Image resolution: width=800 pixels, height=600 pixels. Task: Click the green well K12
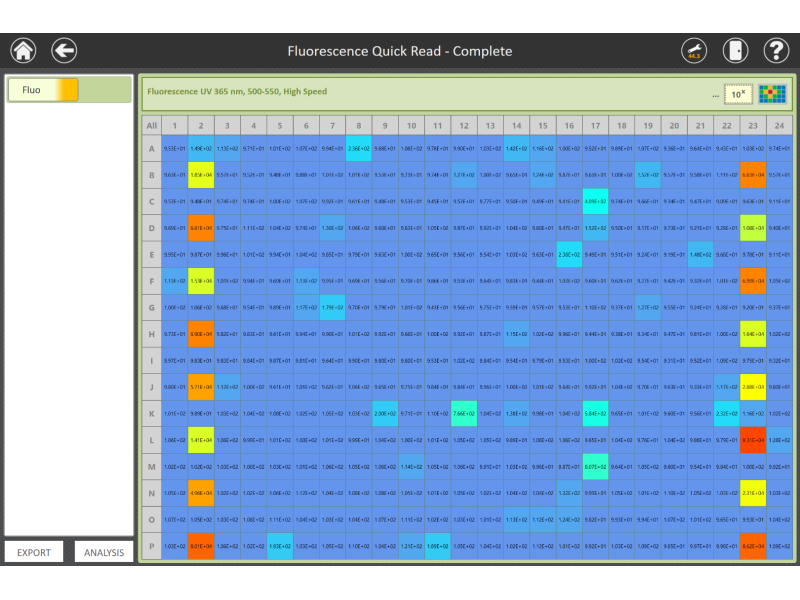[463, 413]
